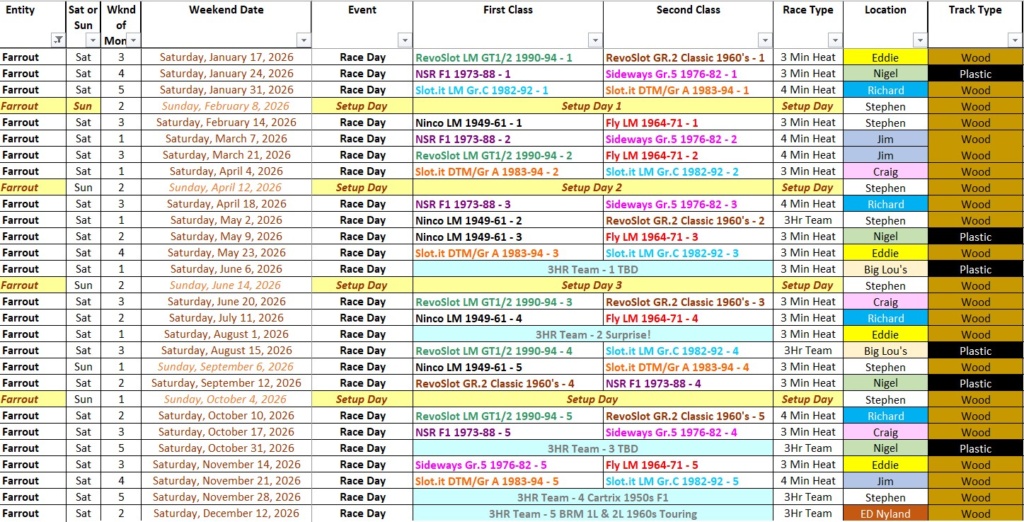Click the Sunday, February 8, 2026 cell
The width and height of the screenshot is (1024, 522).
coord(225,106)
